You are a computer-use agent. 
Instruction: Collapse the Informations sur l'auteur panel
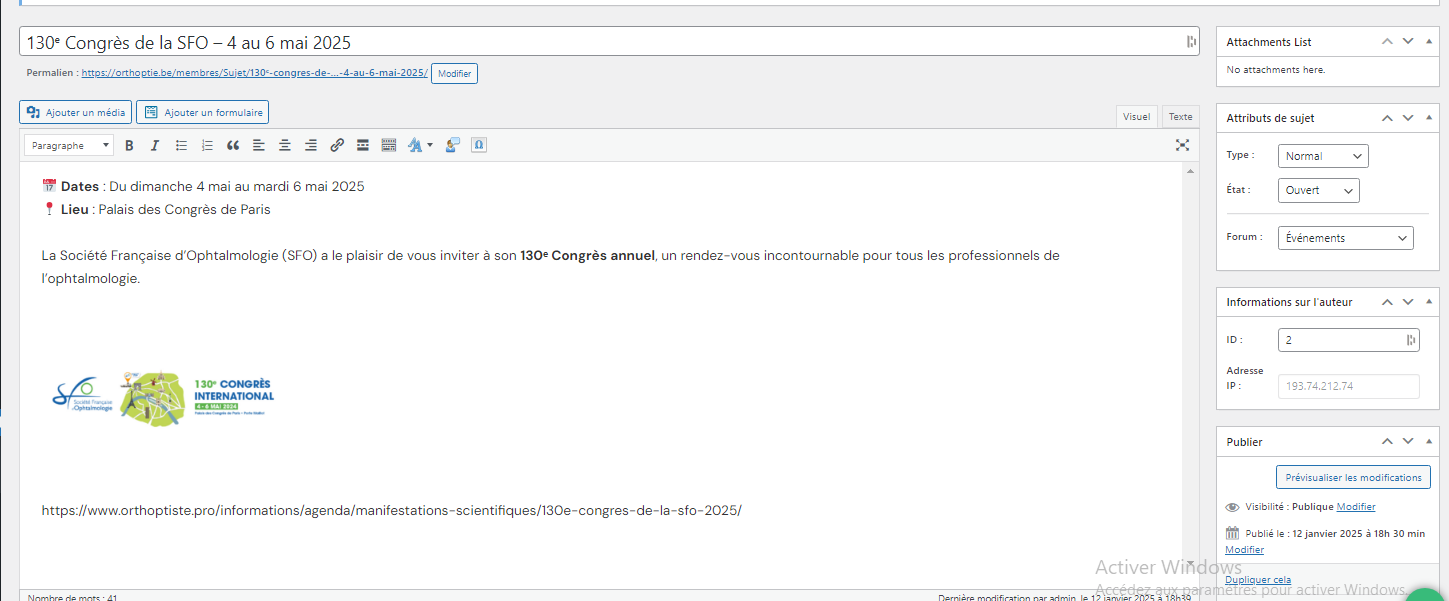(1430, 302)
